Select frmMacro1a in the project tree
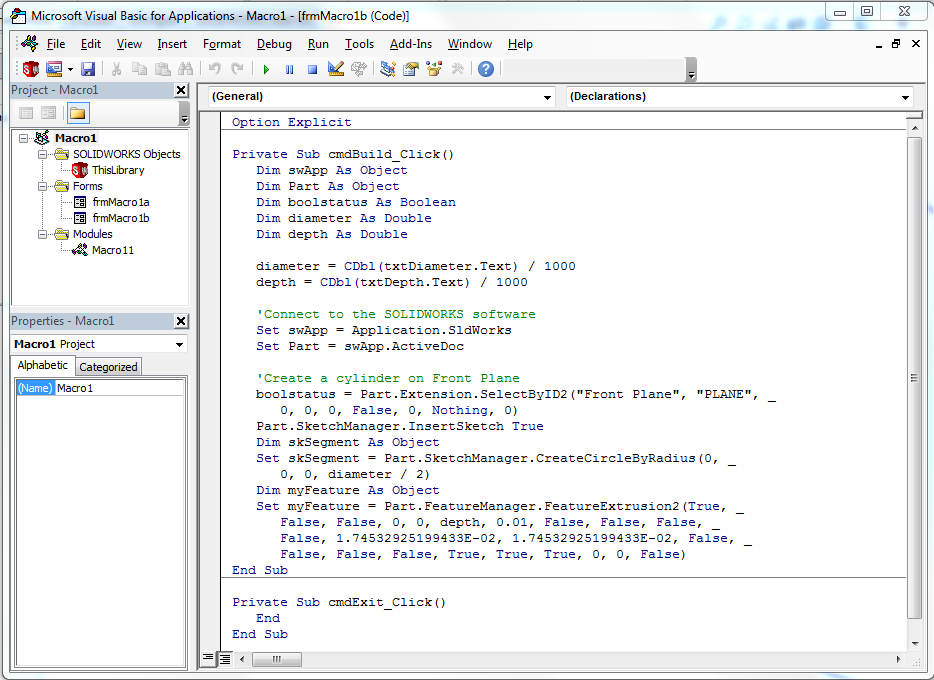 (120, 202)
